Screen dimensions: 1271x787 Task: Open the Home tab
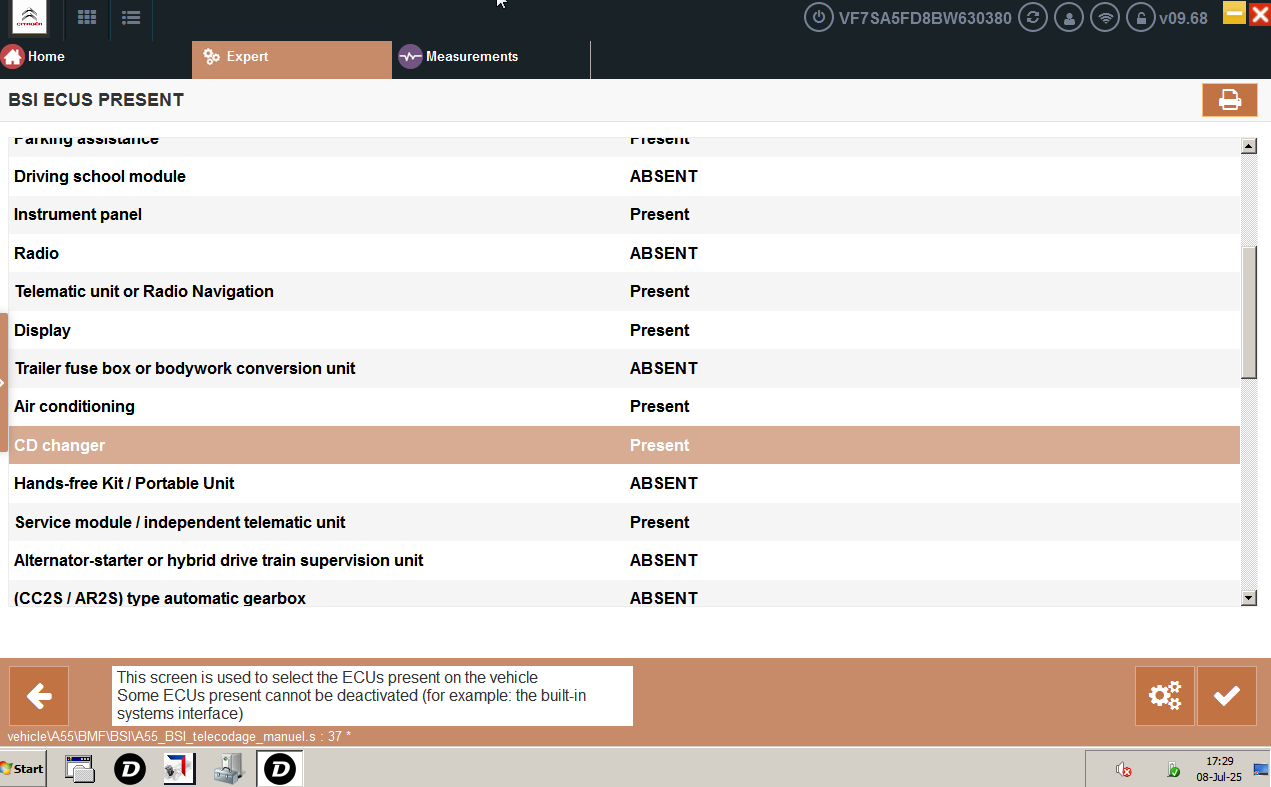coord(35,57)
